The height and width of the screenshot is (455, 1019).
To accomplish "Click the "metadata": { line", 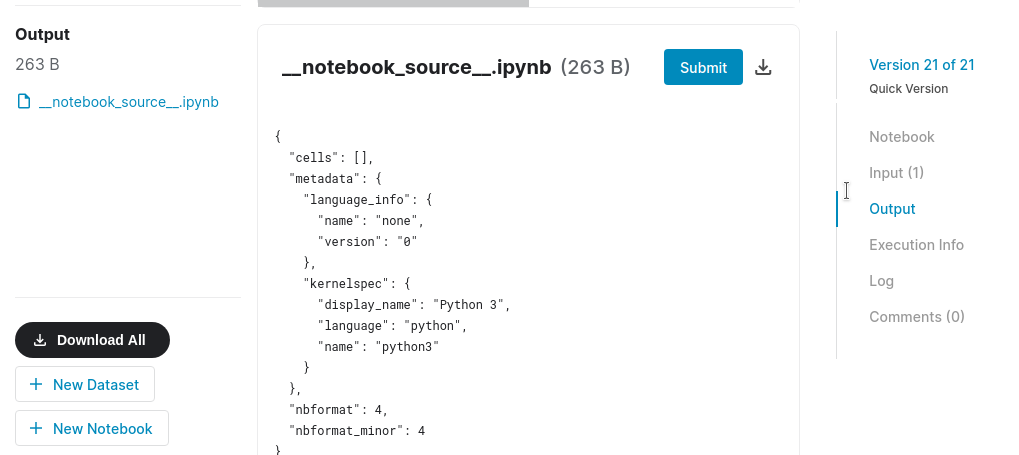I will click(335, 179).
